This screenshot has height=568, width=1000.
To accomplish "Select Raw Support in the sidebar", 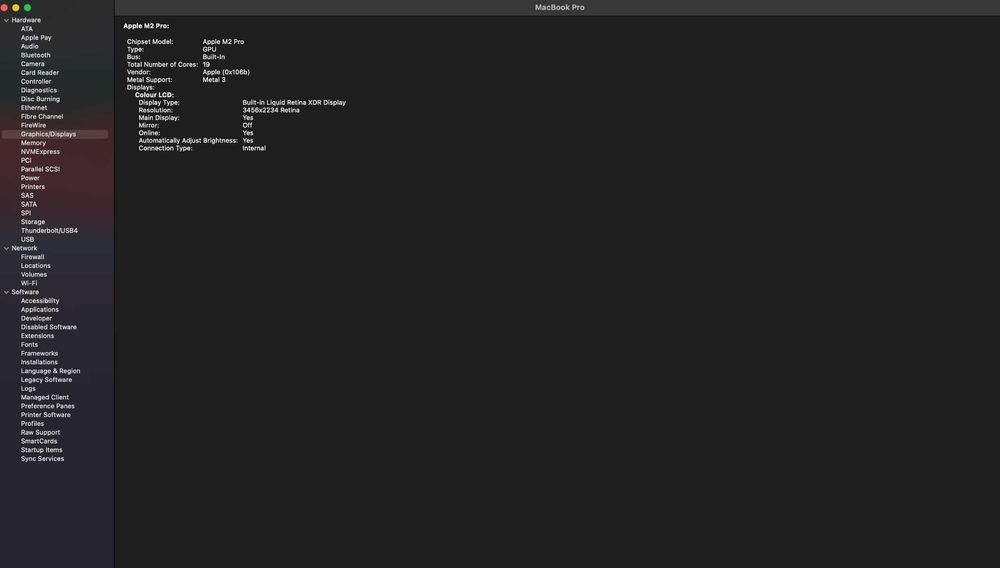I will tap(40, 433).
